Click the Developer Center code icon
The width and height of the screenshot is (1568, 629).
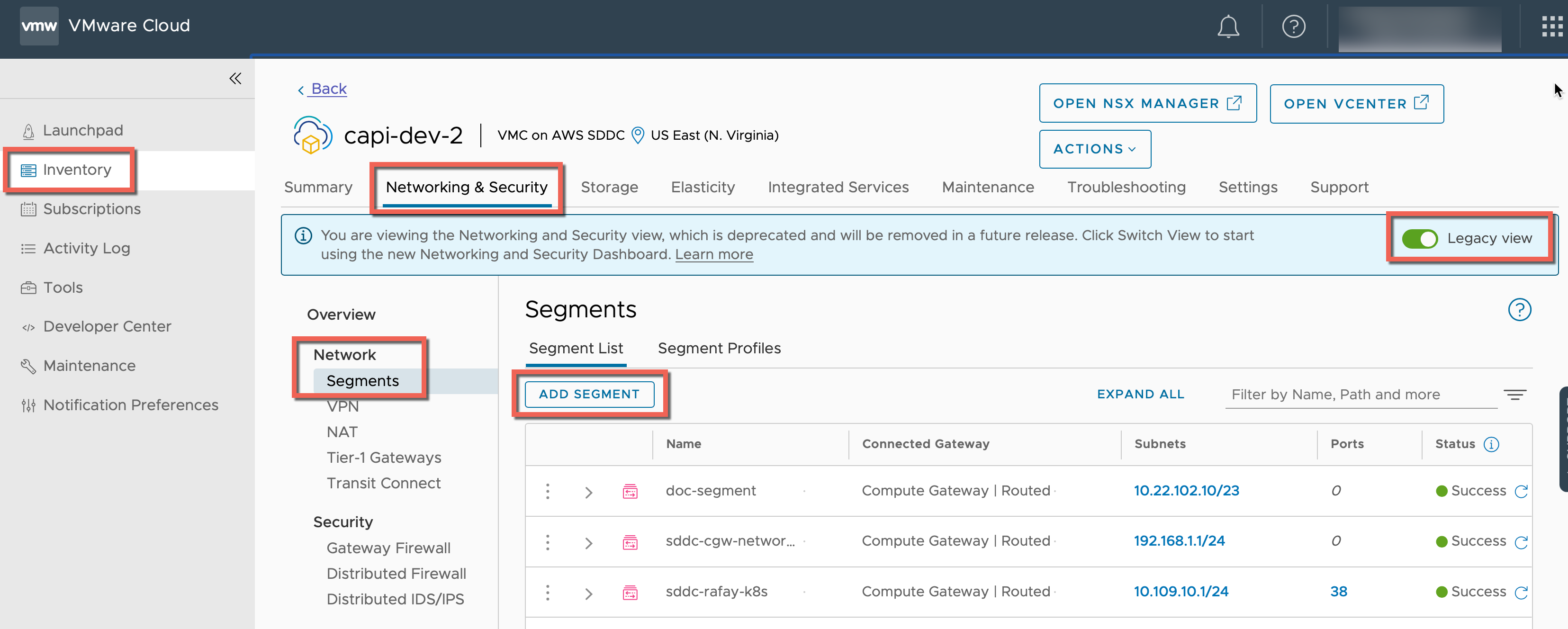point(28,327)
